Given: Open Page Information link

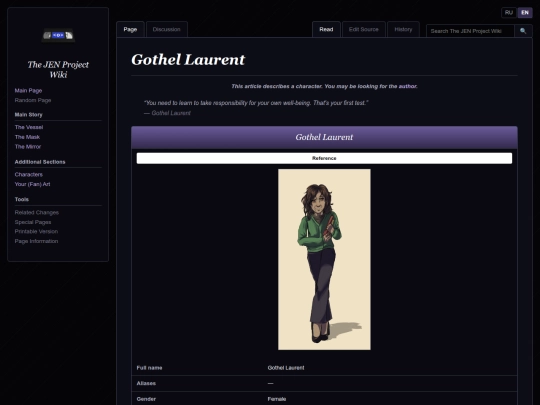Looking at the screenshot, I should coord(36,241).
